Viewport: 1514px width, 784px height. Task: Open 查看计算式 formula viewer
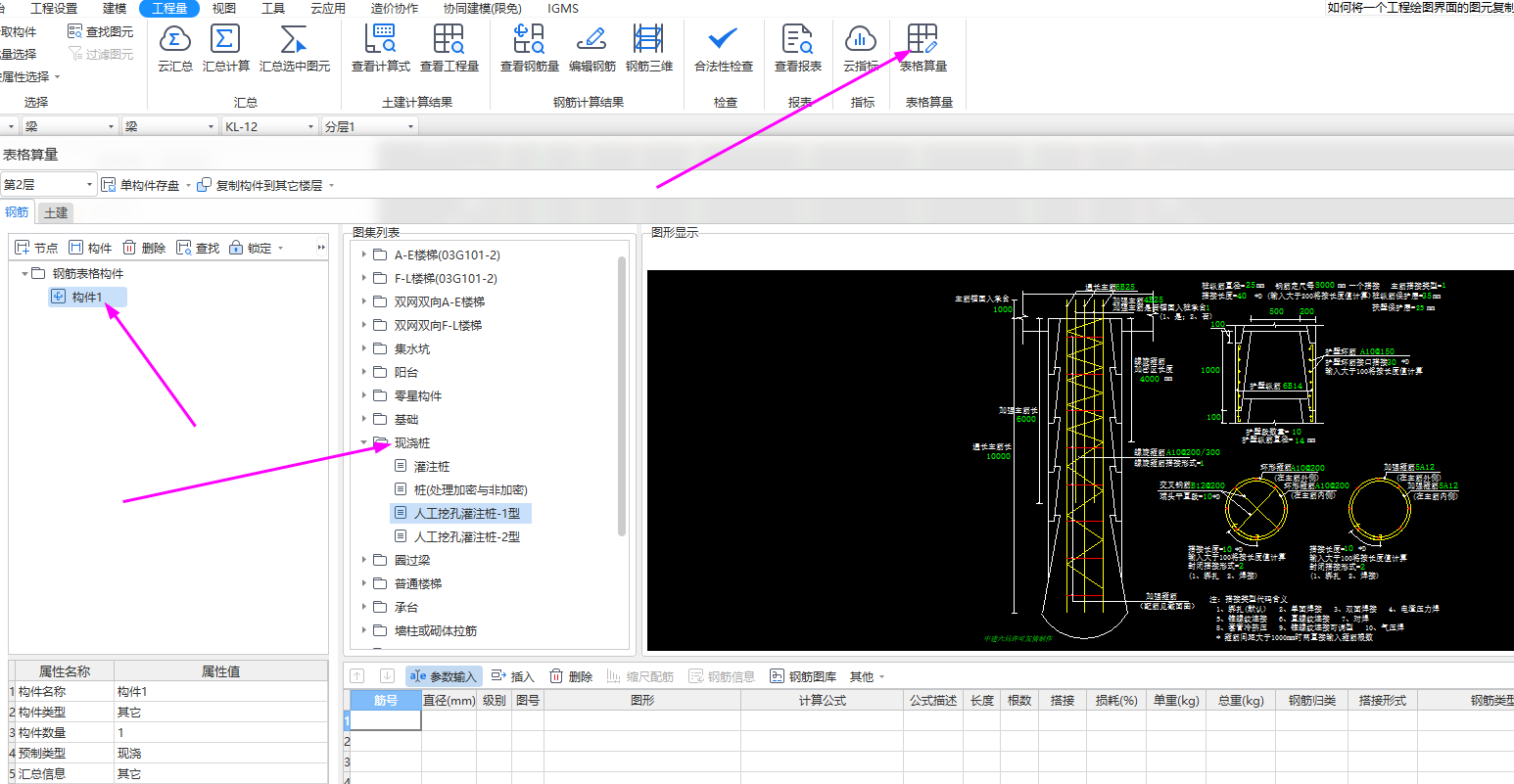380,48
